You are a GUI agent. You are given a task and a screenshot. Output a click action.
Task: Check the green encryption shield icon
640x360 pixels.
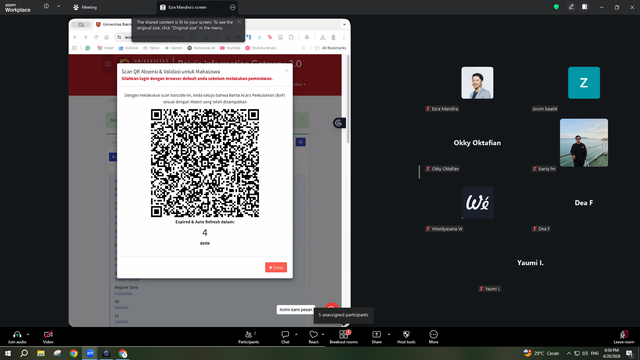[556, 7]
